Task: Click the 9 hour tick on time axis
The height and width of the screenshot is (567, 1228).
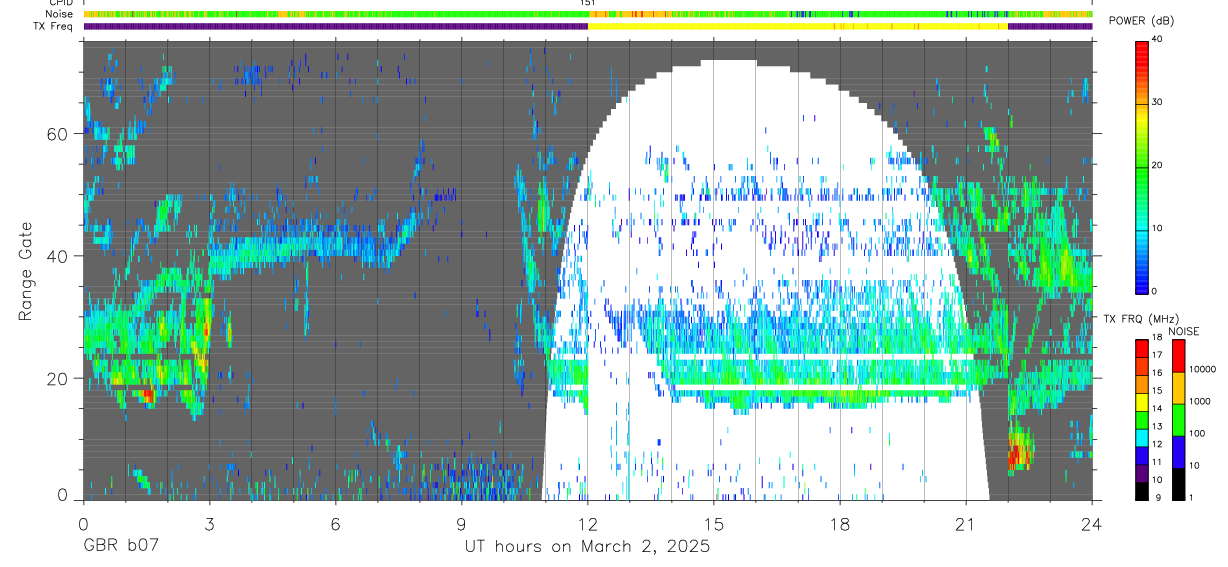Action: click(461, 523)
